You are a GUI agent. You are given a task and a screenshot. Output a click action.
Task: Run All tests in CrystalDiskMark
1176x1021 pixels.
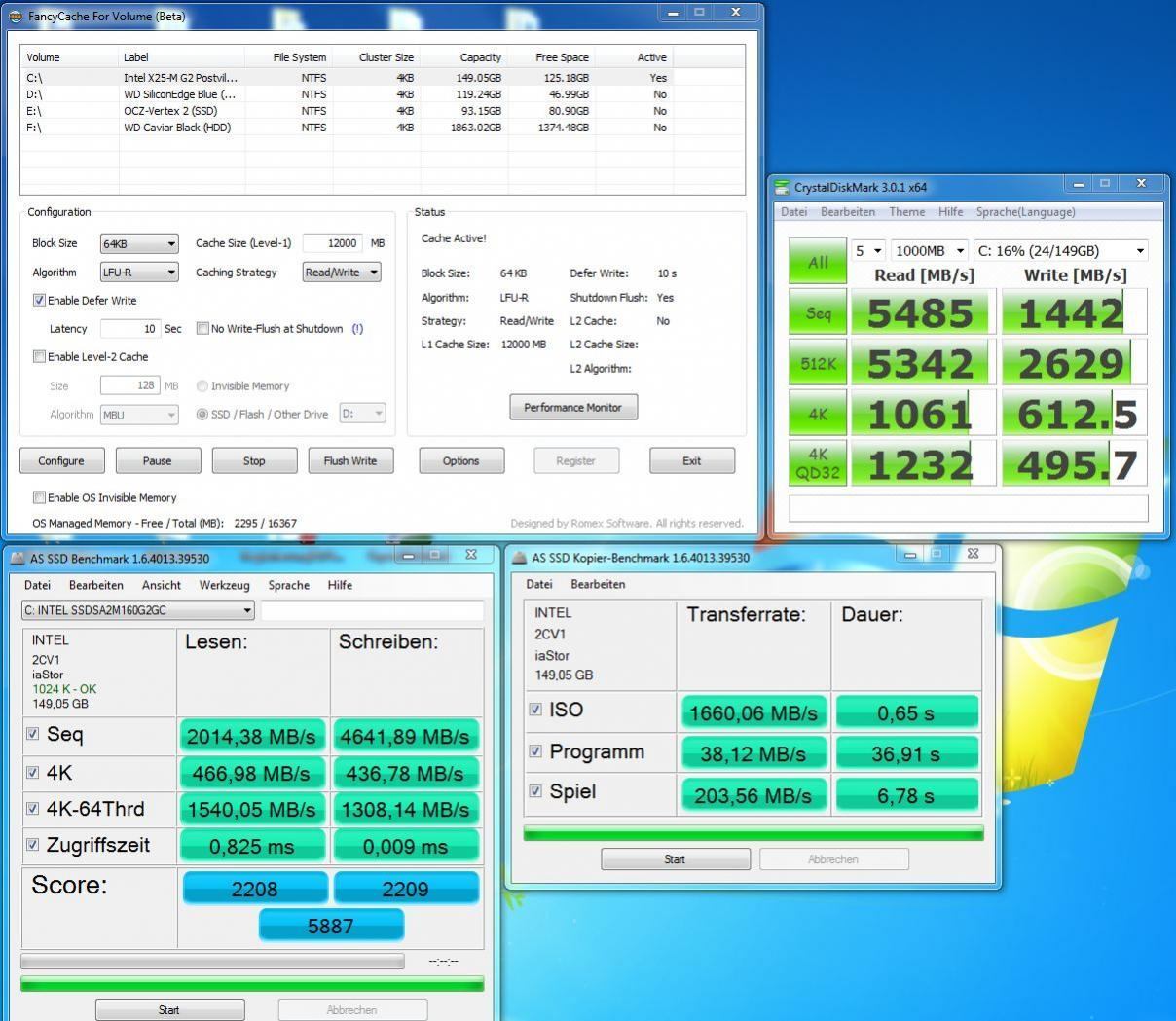tap(818, 262)
